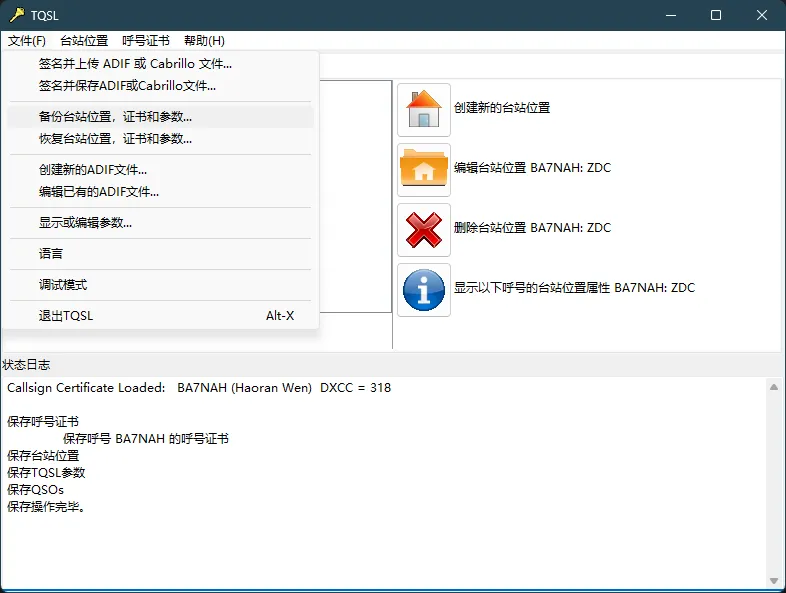786x593 pixels.
Task: Select 创建新的ADIF文件 menu item
Action: click(x=93, y=170)
